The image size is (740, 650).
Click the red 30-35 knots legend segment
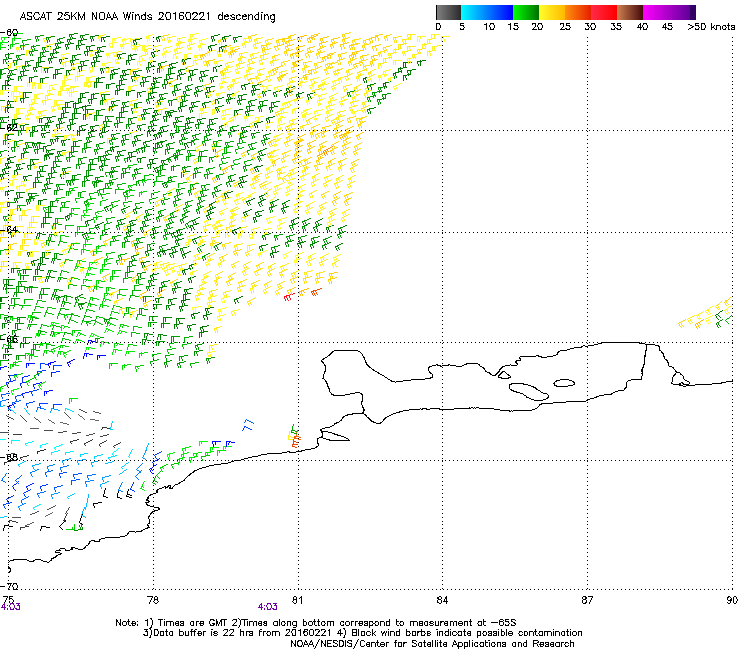(604, 12)
